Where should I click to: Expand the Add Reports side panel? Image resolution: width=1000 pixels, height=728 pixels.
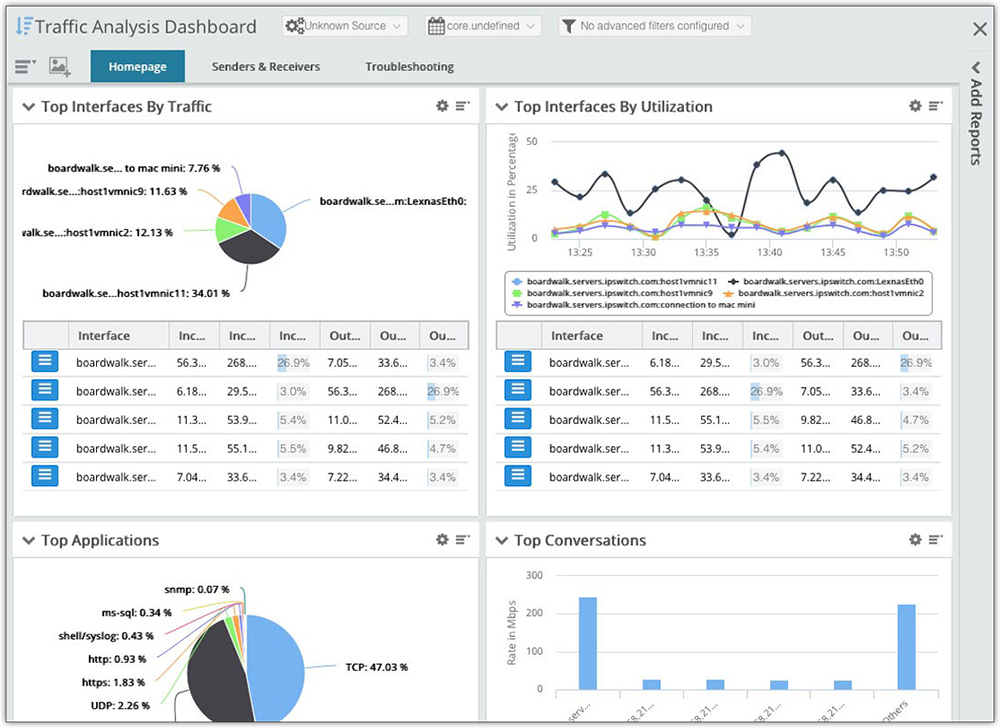(x=976, y=113)
